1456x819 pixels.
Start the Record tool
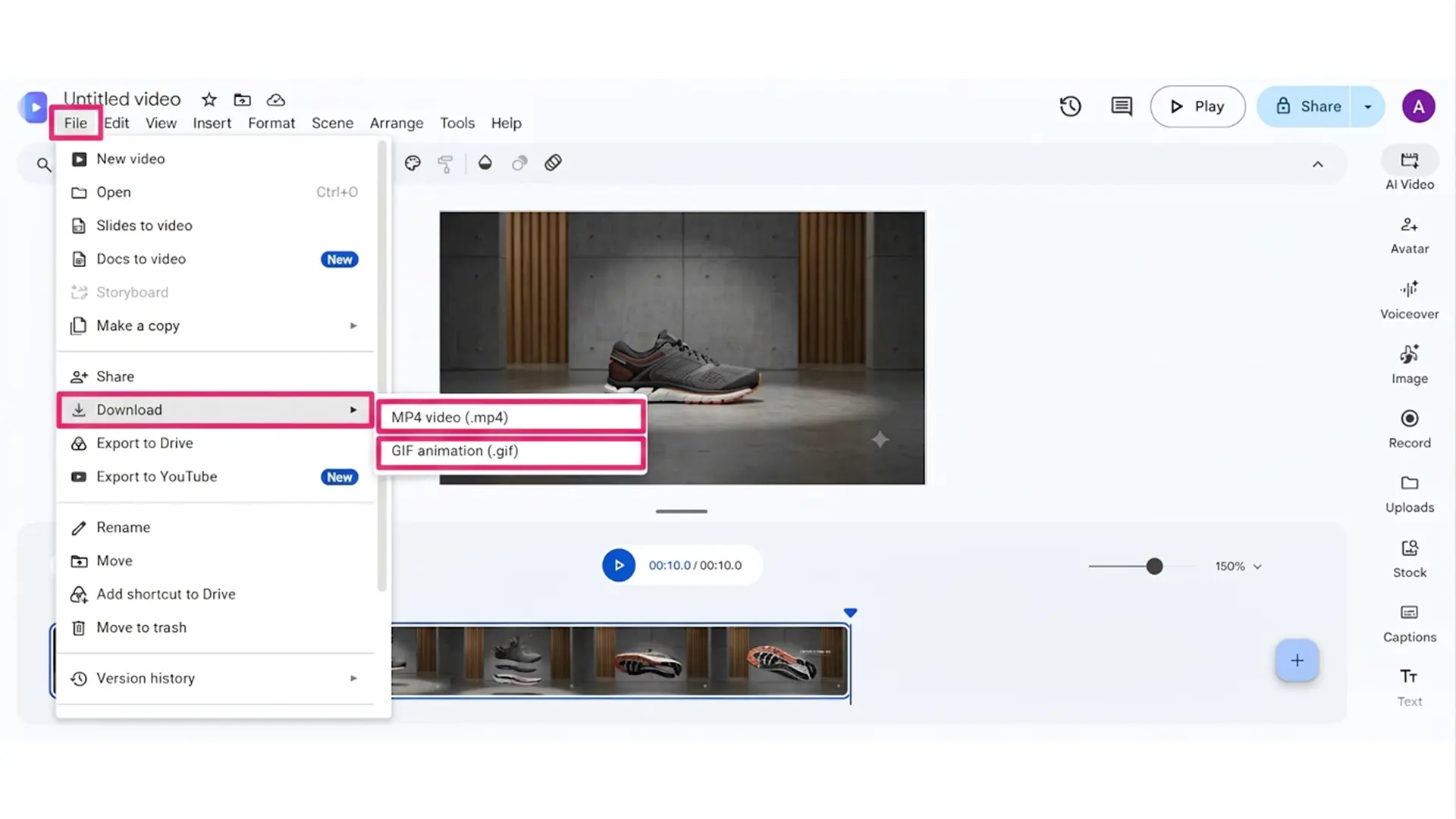point(1410,429)
